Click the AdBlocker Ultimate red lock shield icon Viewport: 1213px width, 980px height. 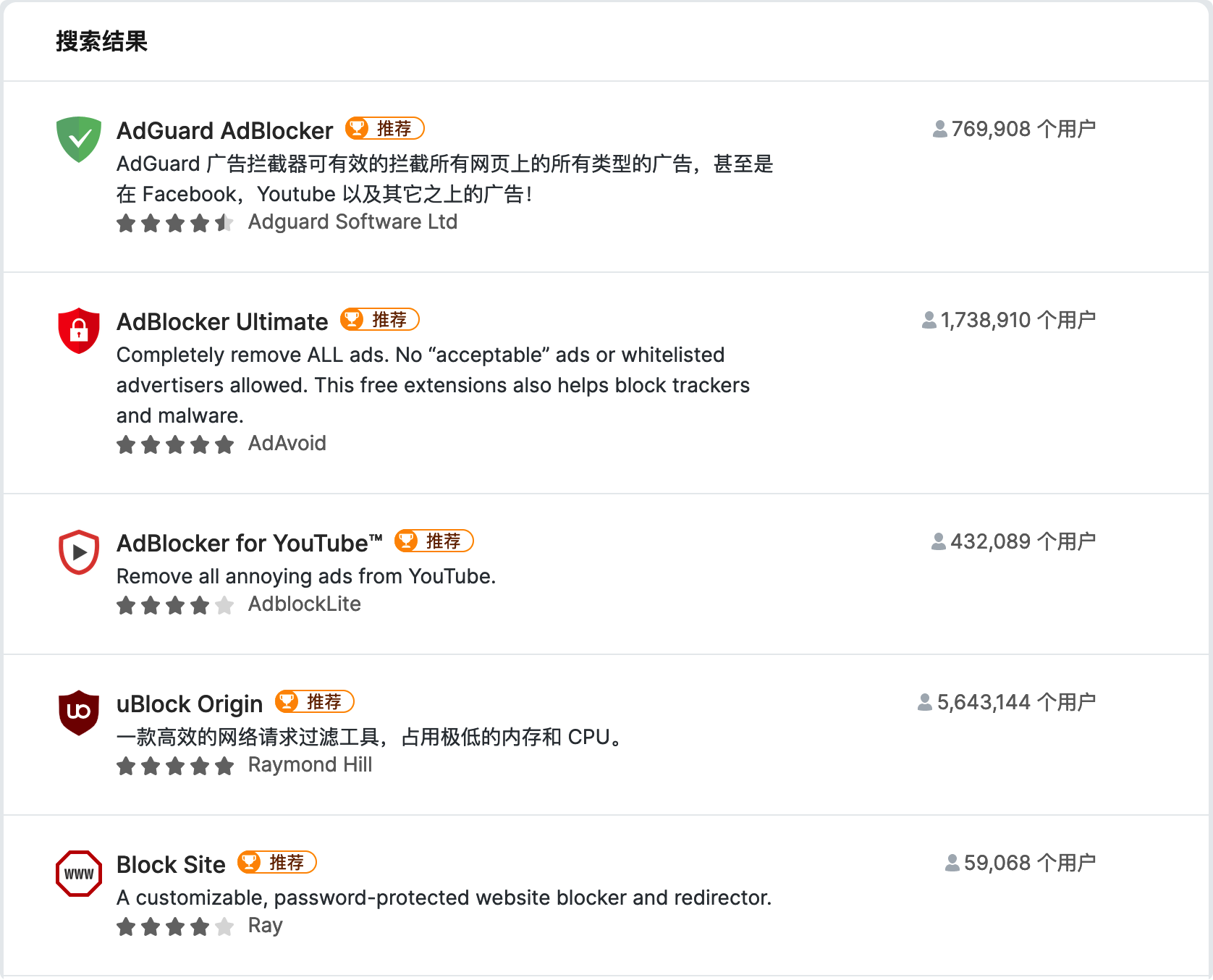pyautogui.click(x=79, y=331)
